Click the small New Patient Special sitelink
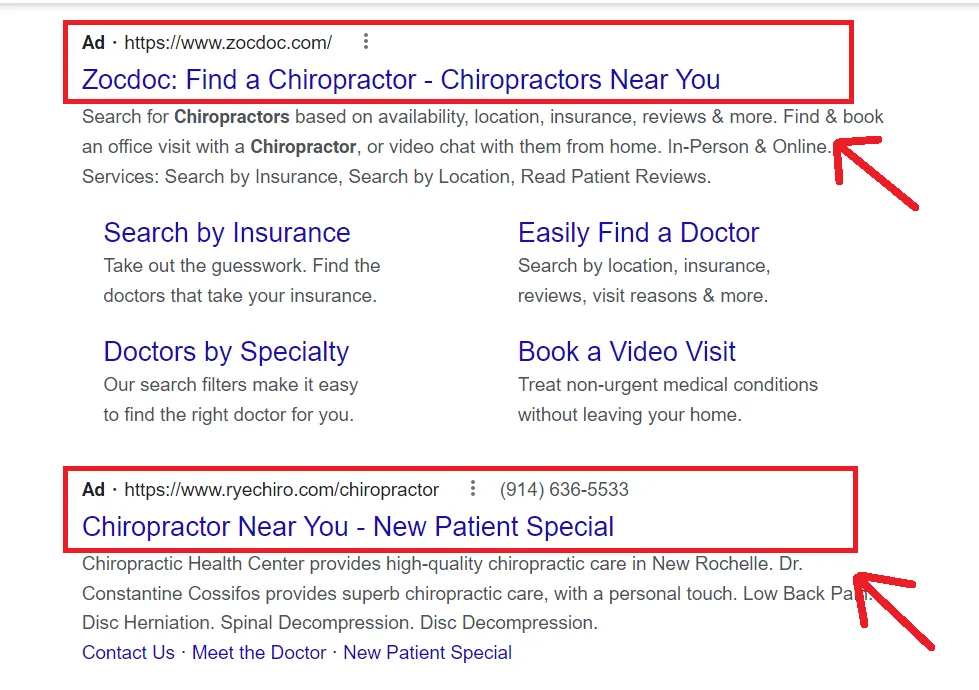Viewport: 979px width, 690px height. tap(427, 653)
